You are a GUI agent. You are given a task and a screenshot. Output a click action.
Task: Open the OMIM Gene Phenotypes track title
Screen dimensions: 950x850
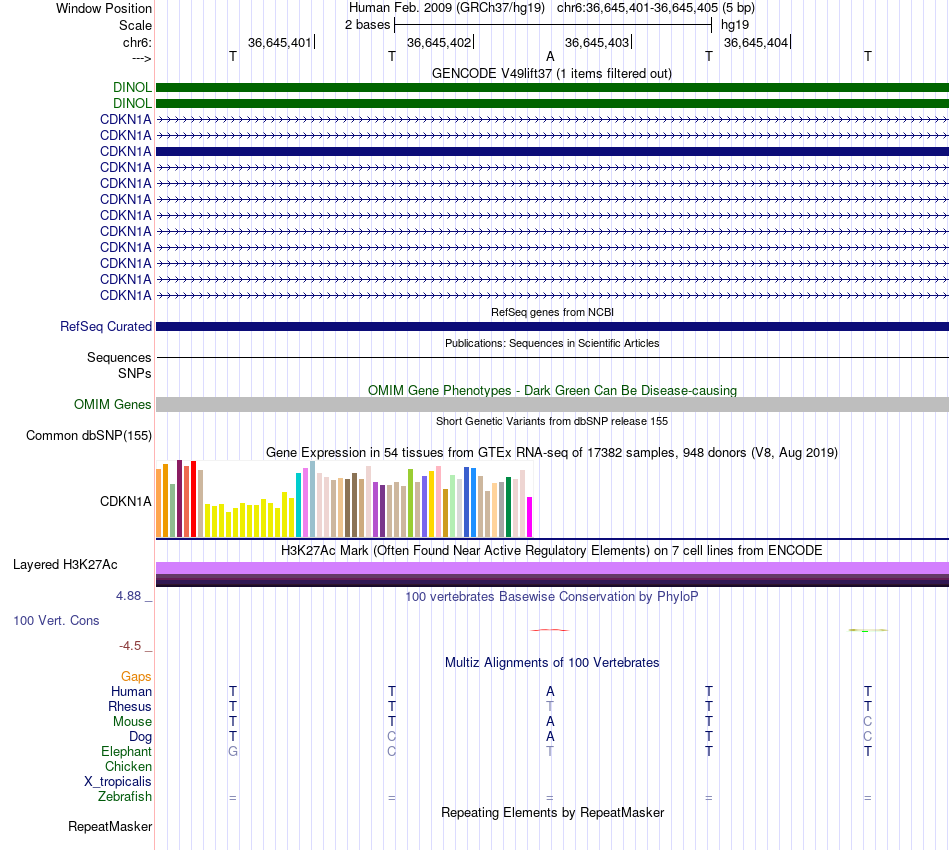coord(552,390)
